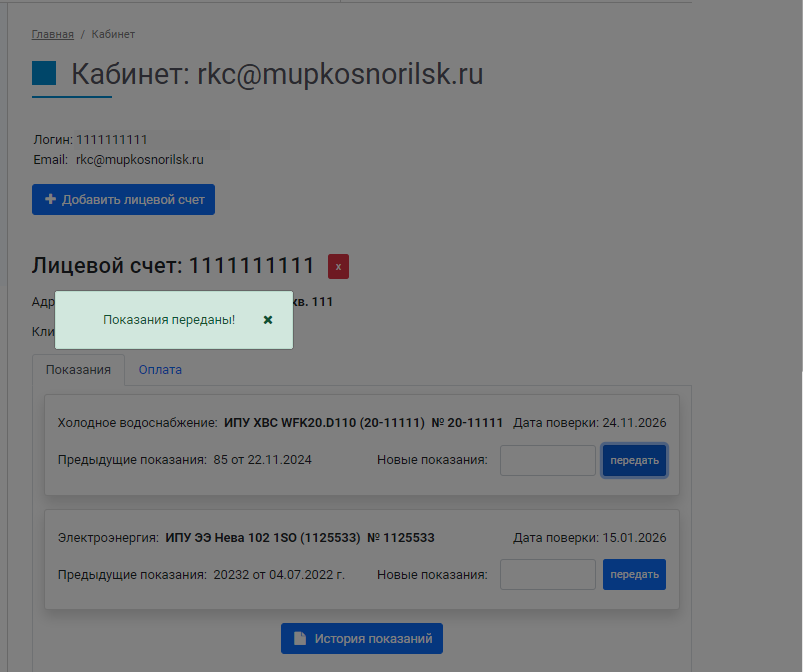Click the electricity meter name ИПУ ЭЭ Нева 102
Image resolution: width=803 pixels, height=672 pixels.
(x=262, y=538)
